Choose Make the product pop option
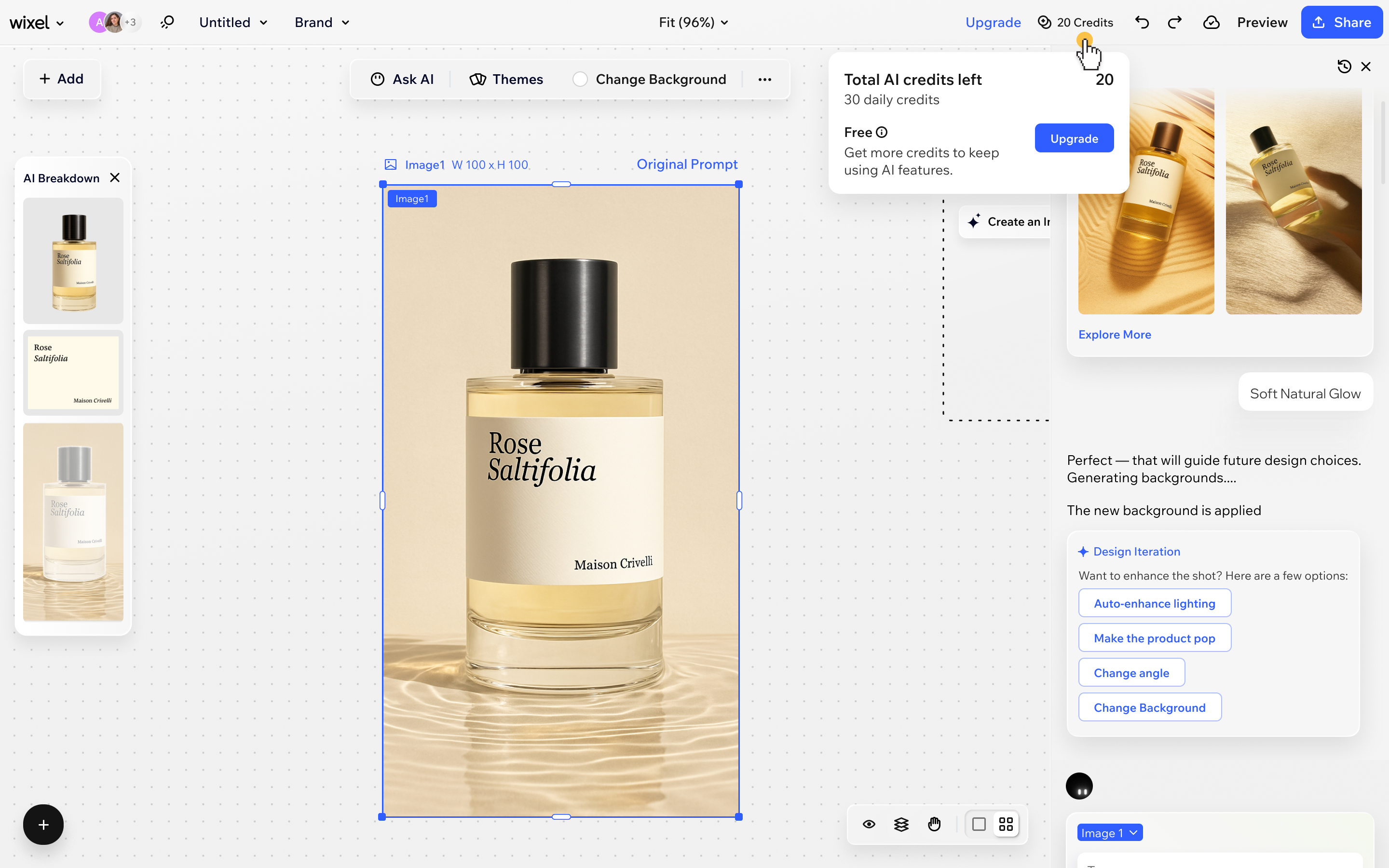 pyautogui.click(x=1155, y=638)
